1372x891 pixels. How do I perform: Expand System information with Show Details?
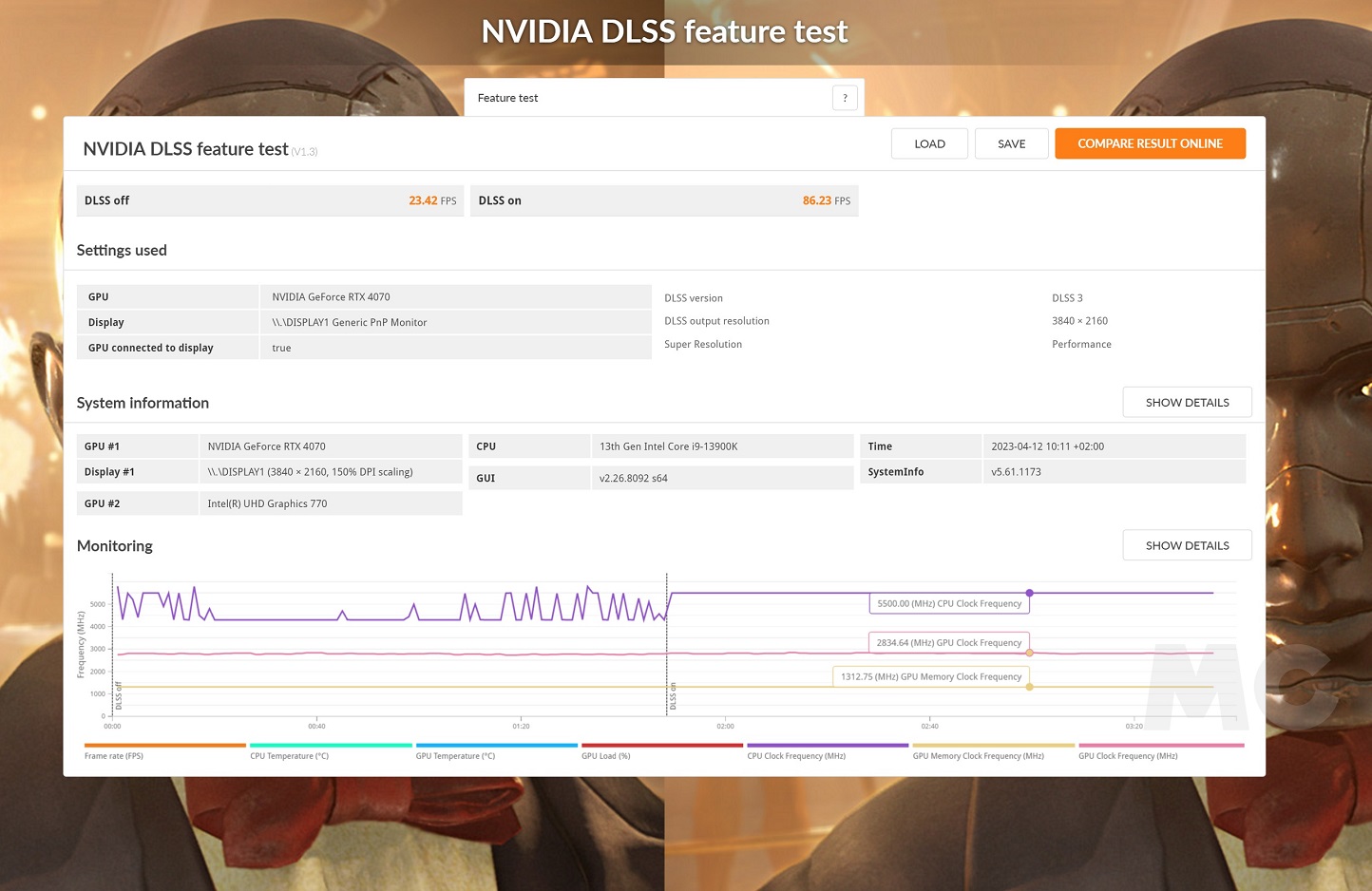[1187, 403]
